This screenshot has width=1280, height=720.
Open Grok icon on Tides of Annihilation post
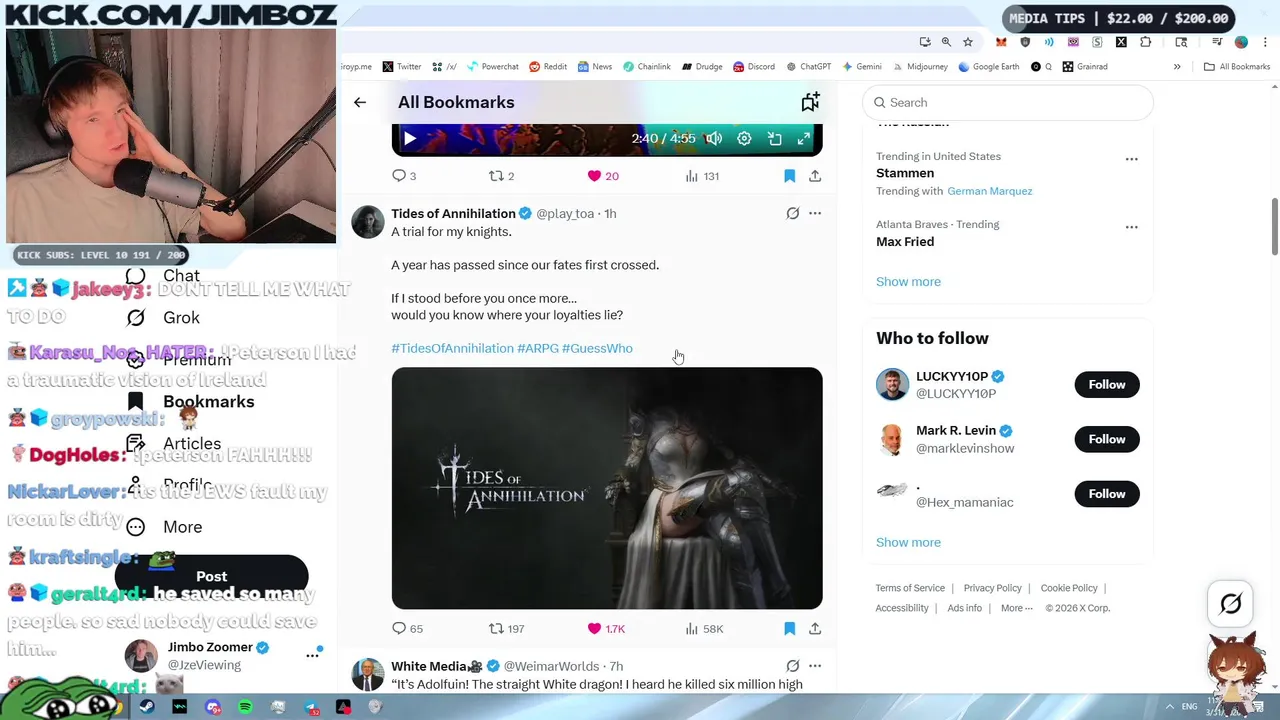pos(793,213)
